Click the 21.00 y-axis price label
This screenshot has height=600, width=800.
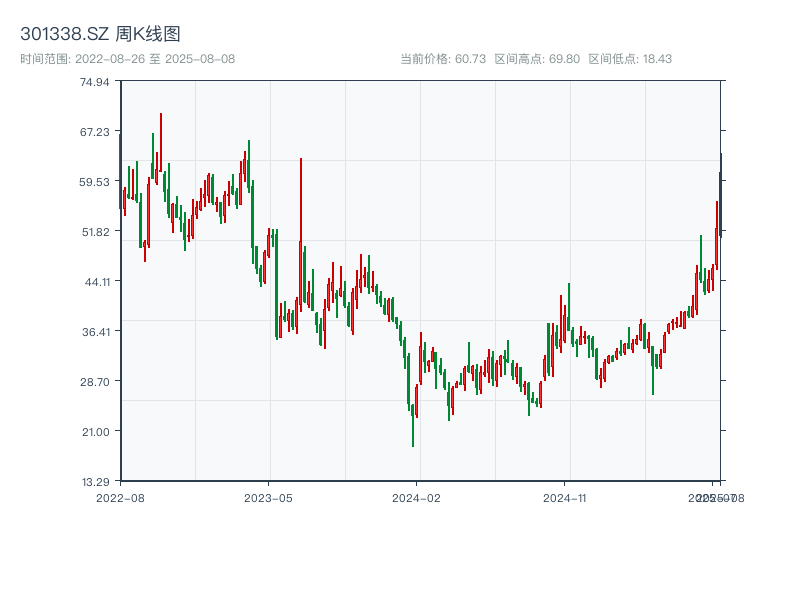tap(95, 432)
